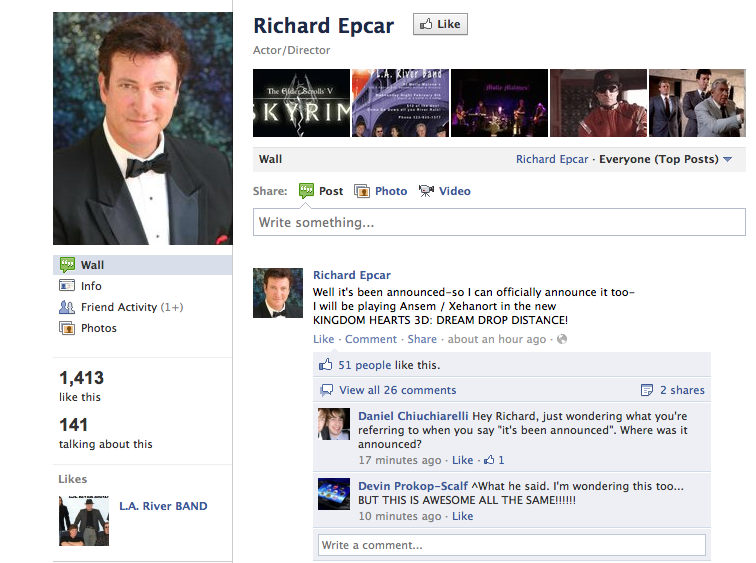Click the 10 minutes ago timestamp
Screen dimensions: 756x563
point(400,516)
